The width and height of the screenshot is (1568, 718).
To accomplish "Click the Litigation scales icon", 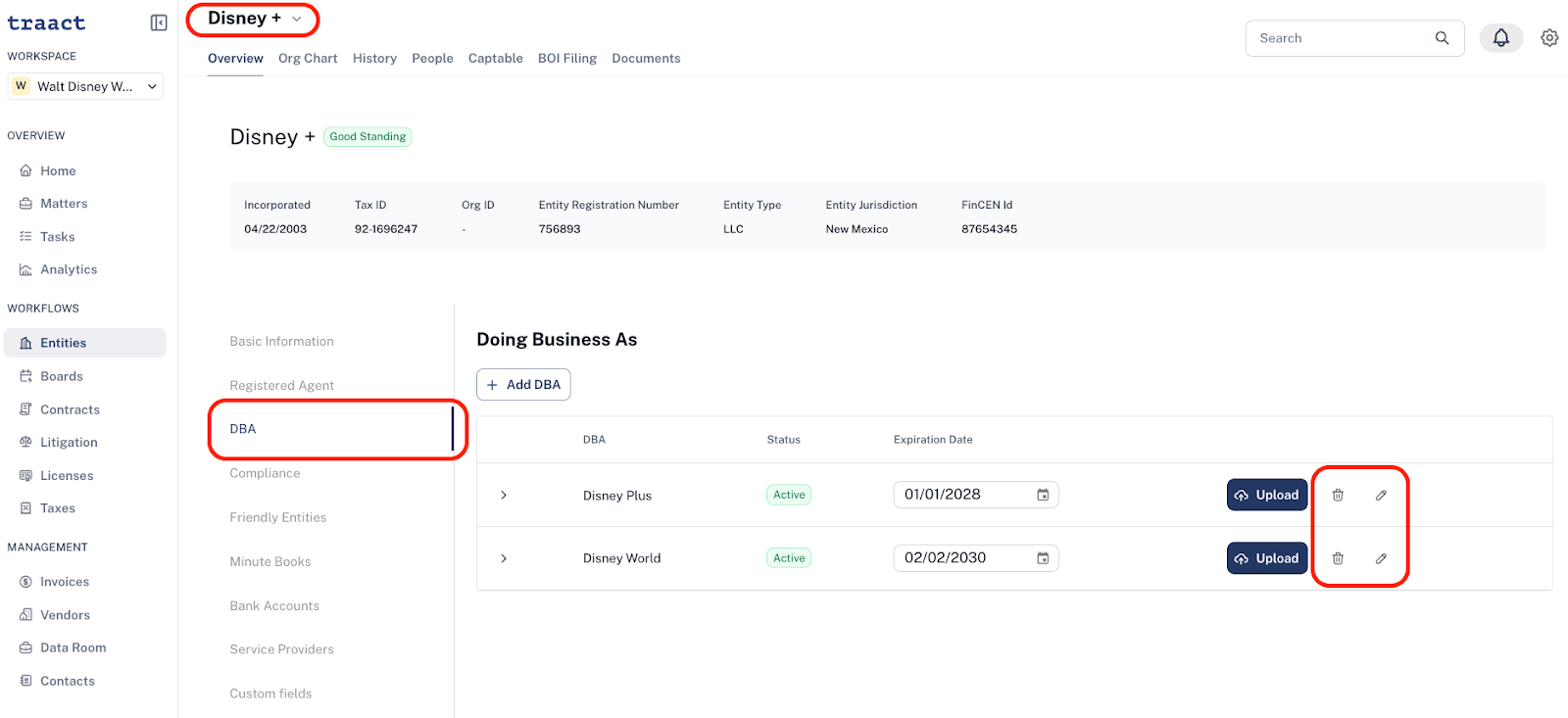I will pyautogui.click(x=25, y=443).
